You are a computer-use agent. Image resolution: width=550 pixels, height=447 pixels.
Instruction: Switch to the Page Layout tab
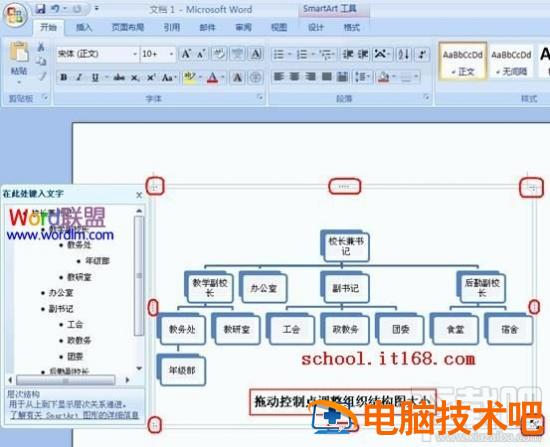tap(128, 27)
